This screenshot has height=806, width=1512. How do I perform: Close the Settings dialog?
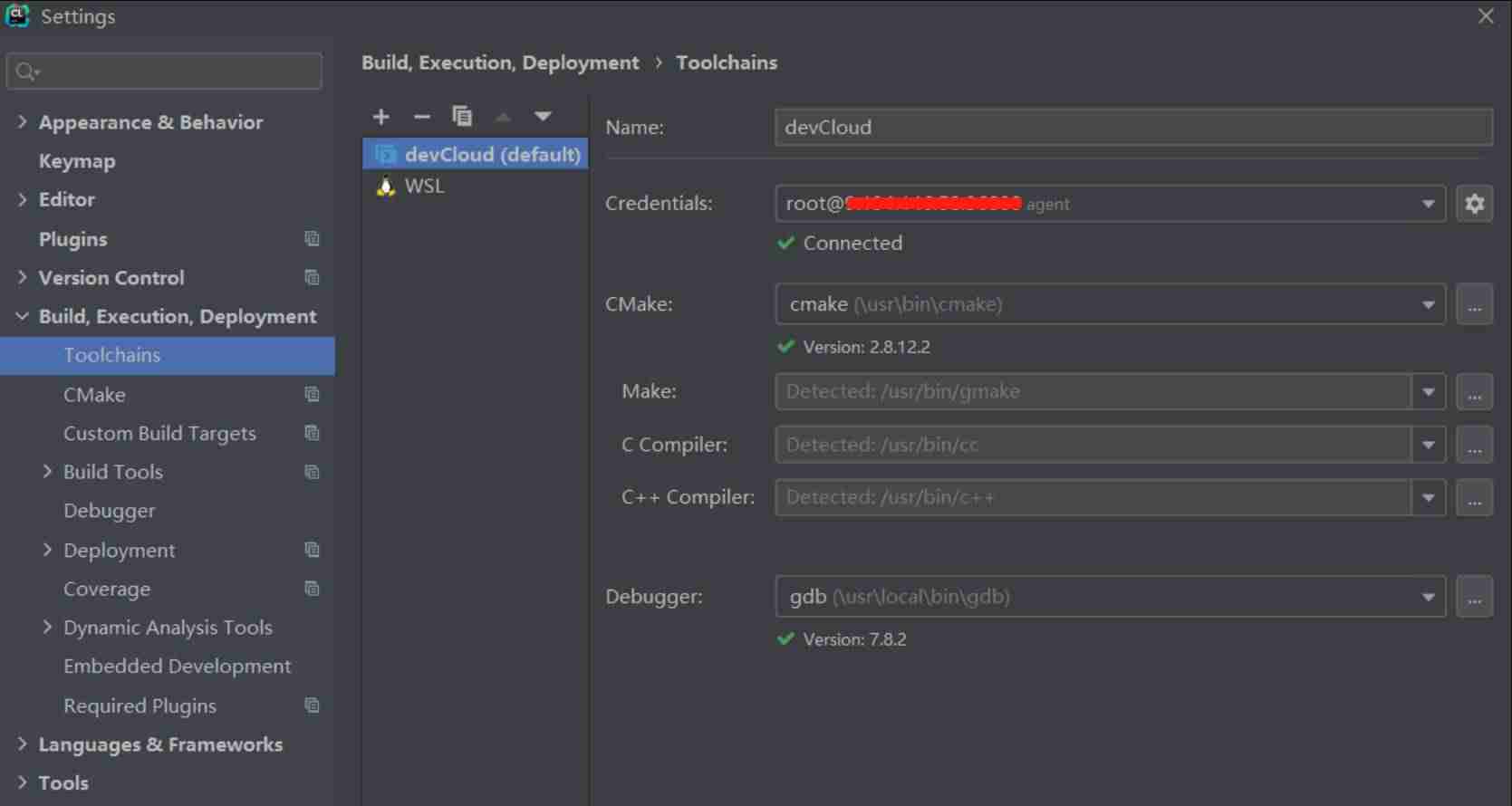click(1486, 16)
